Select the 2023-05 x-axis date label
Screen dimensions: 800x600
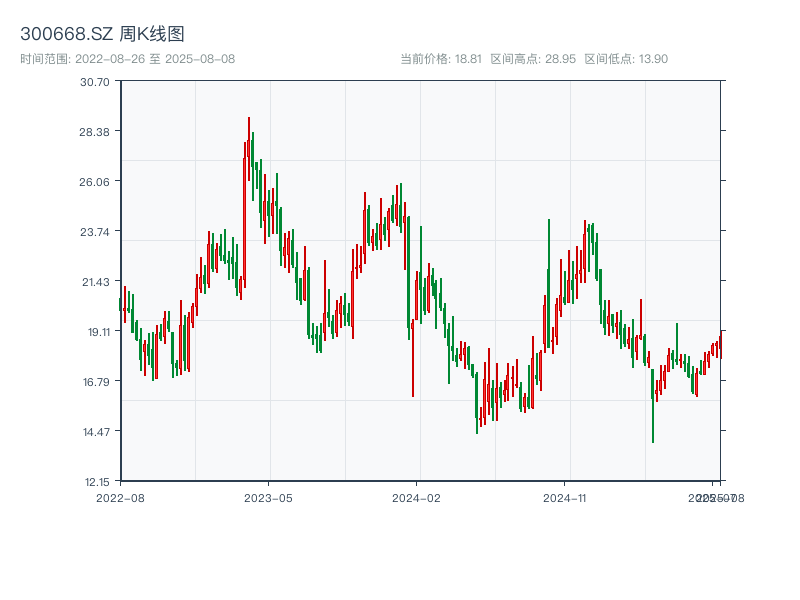coord(268,497)
